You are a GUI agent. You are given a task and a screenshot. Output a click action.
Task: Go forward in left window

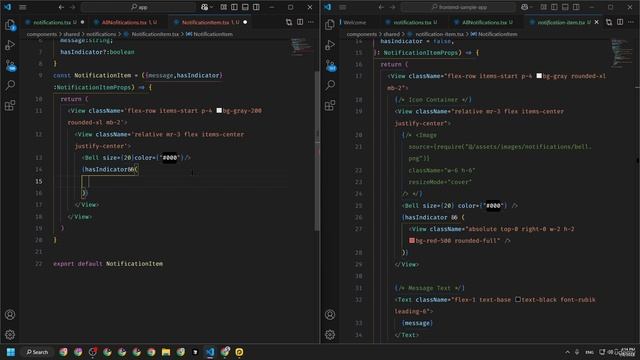(72, 7)
